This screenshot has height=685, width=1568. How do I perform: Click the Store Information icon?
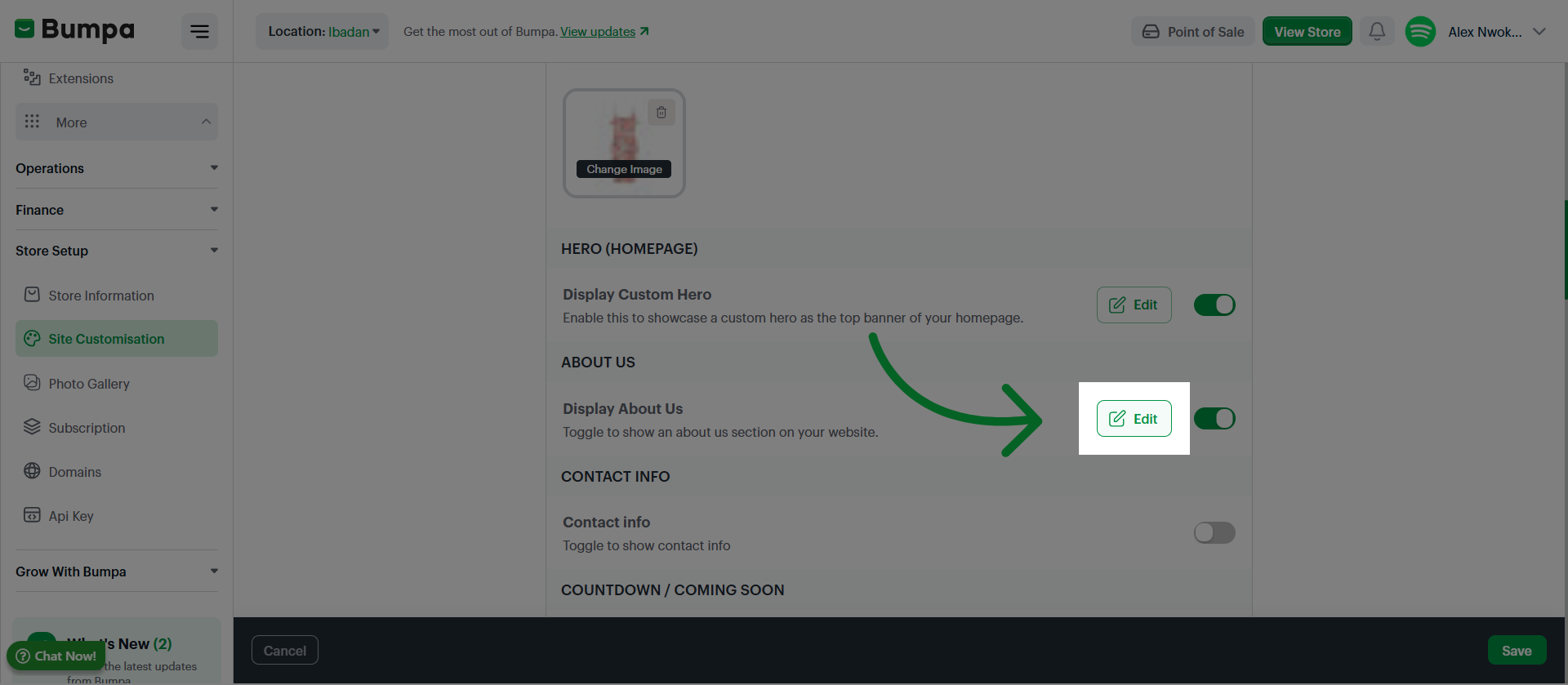[32, 295]
